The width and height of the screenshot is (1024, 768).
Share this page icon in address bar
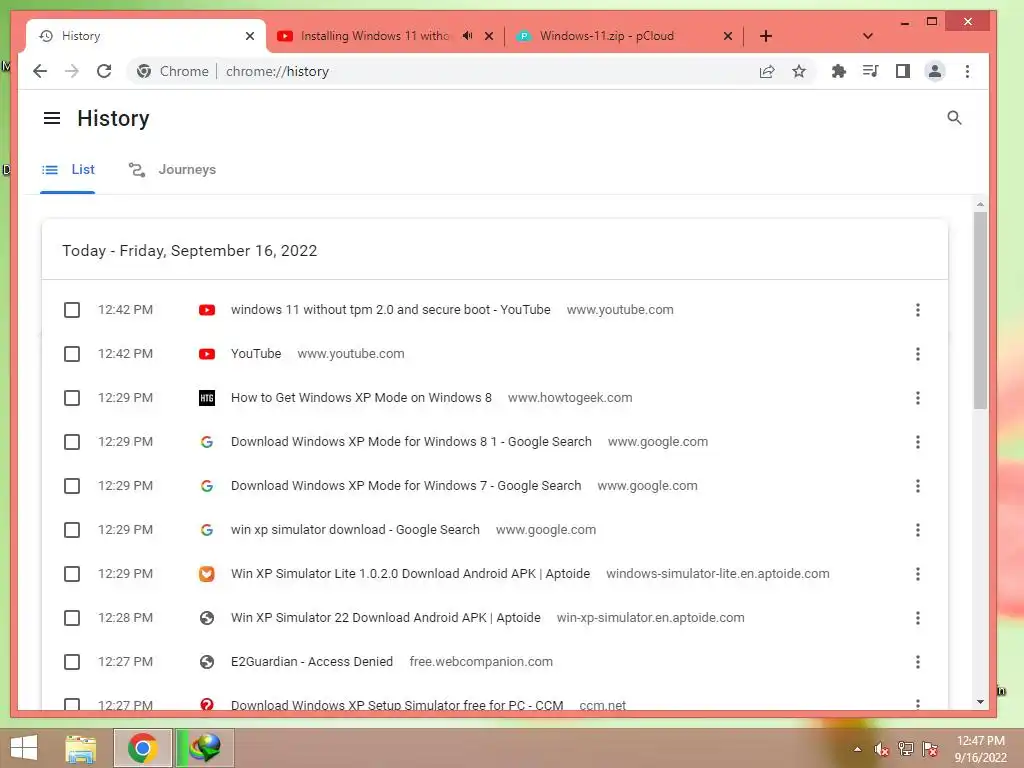[767, 71]
